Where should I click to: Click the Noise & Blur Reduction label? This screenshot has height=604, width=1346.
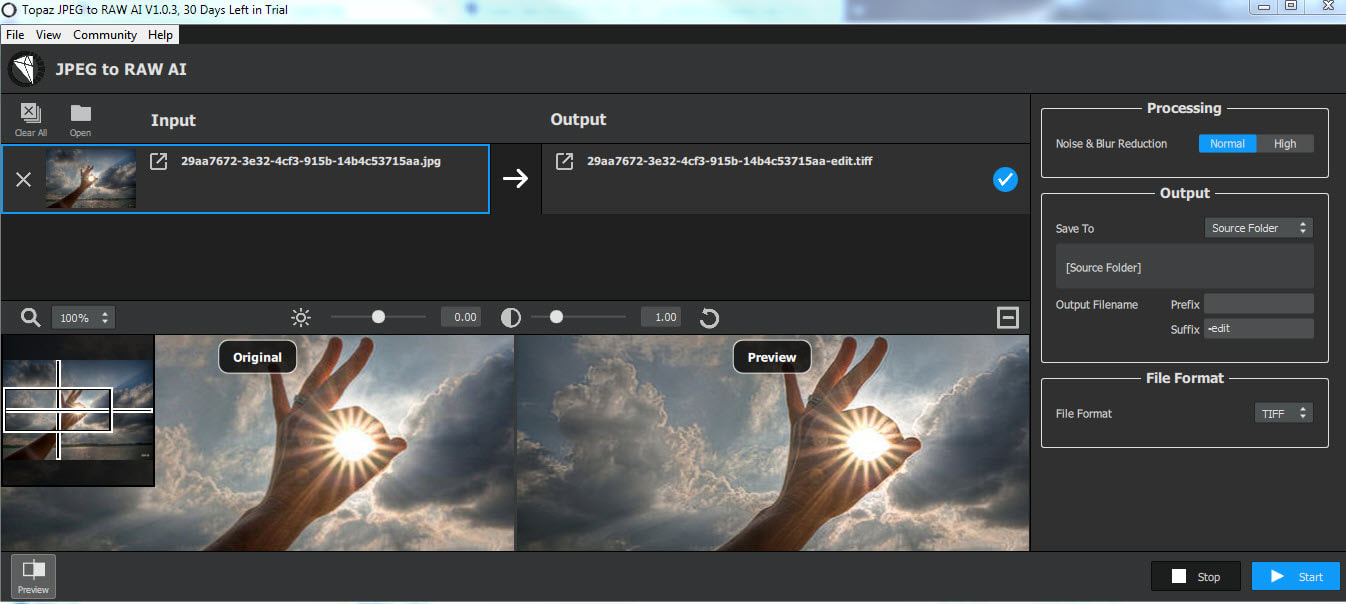(x=1111, y=143)
